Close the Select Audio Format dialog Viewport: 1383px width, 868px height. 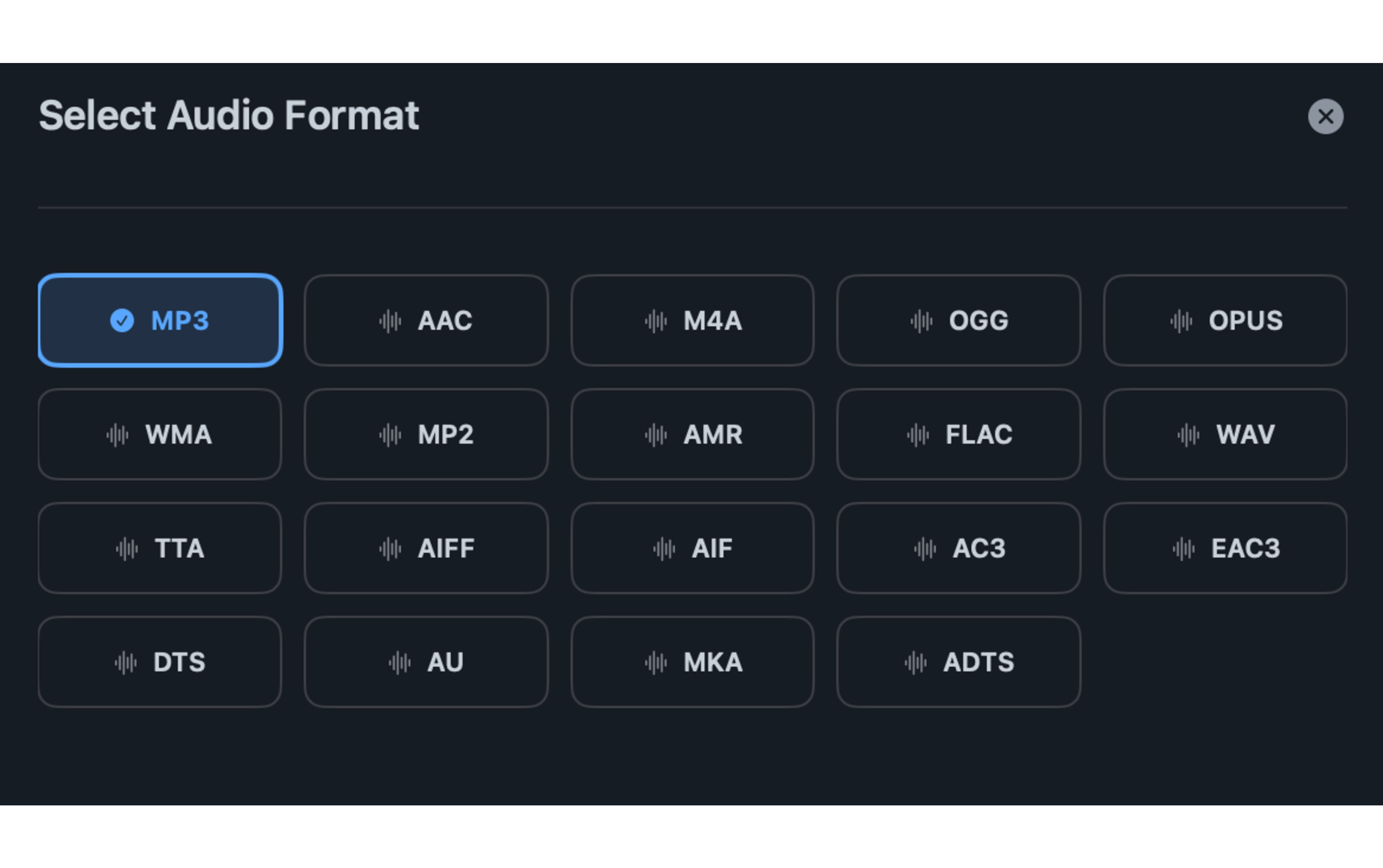[x=1326, y=116]
